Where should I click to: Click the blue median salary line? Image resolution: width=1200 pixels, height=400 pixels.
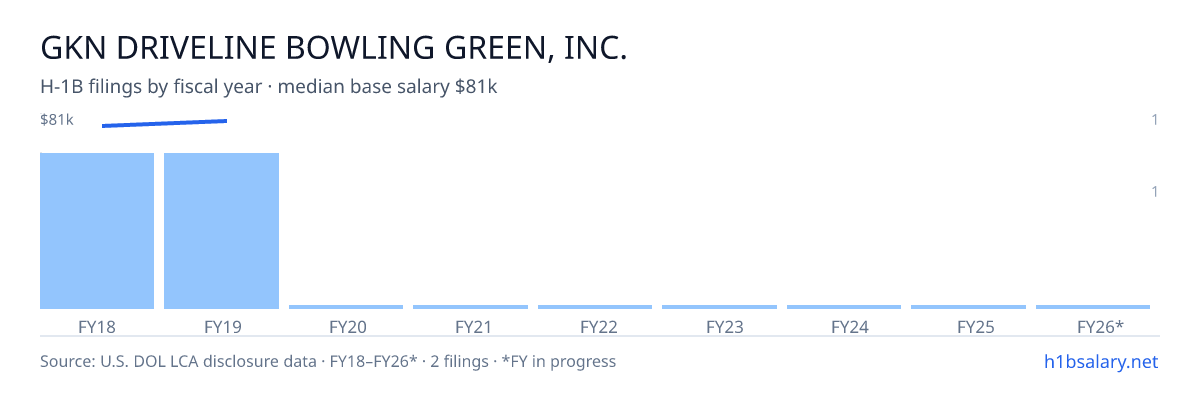(x=164, y=124)
